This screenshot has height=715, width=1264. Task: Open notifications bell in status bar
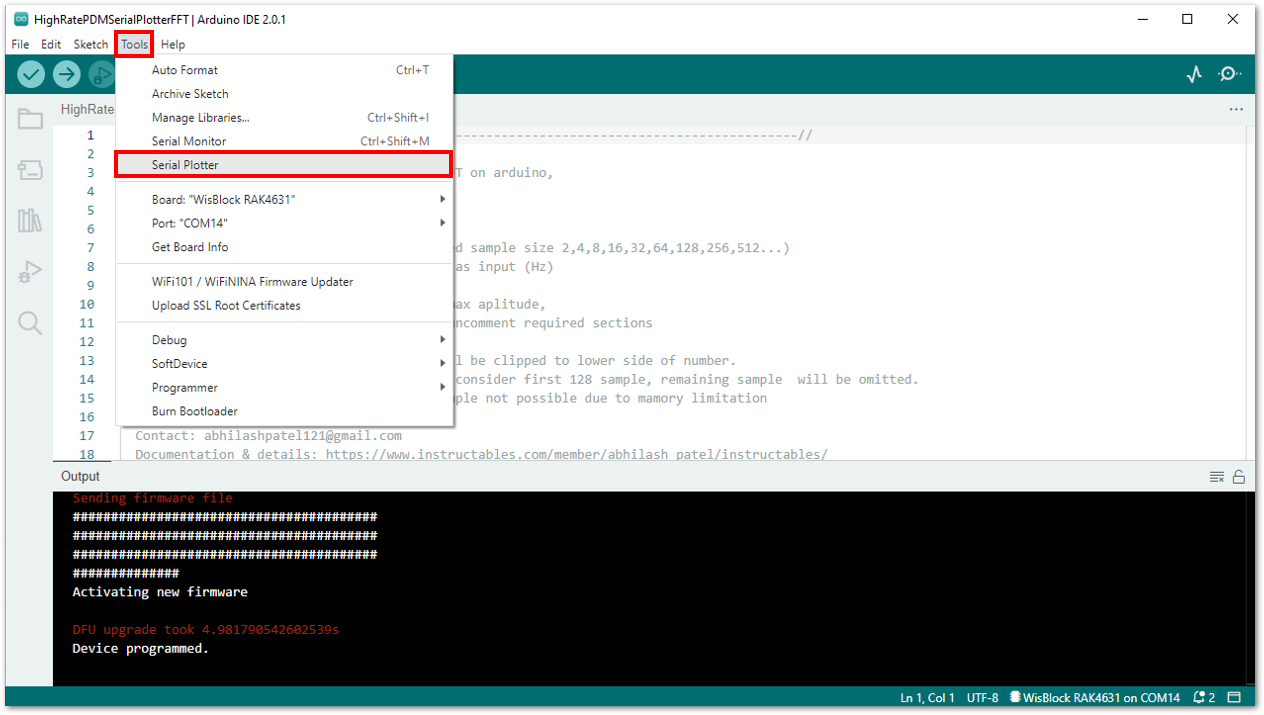click(1204, 697)
